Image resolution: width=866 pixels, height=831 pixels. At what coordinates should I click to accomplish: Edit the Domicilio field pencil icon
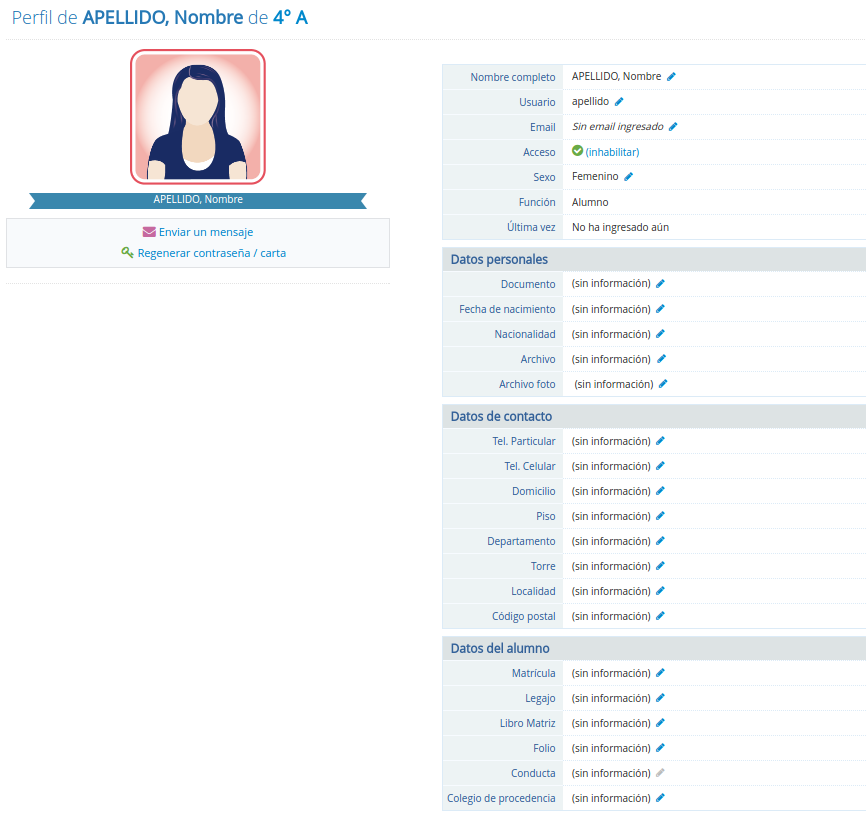(x=660, y=491)
